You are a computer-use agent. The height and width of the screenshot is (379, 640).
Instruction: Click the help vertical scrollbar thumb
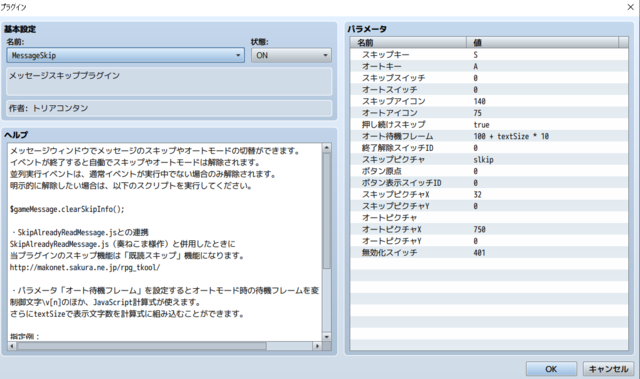327,211
